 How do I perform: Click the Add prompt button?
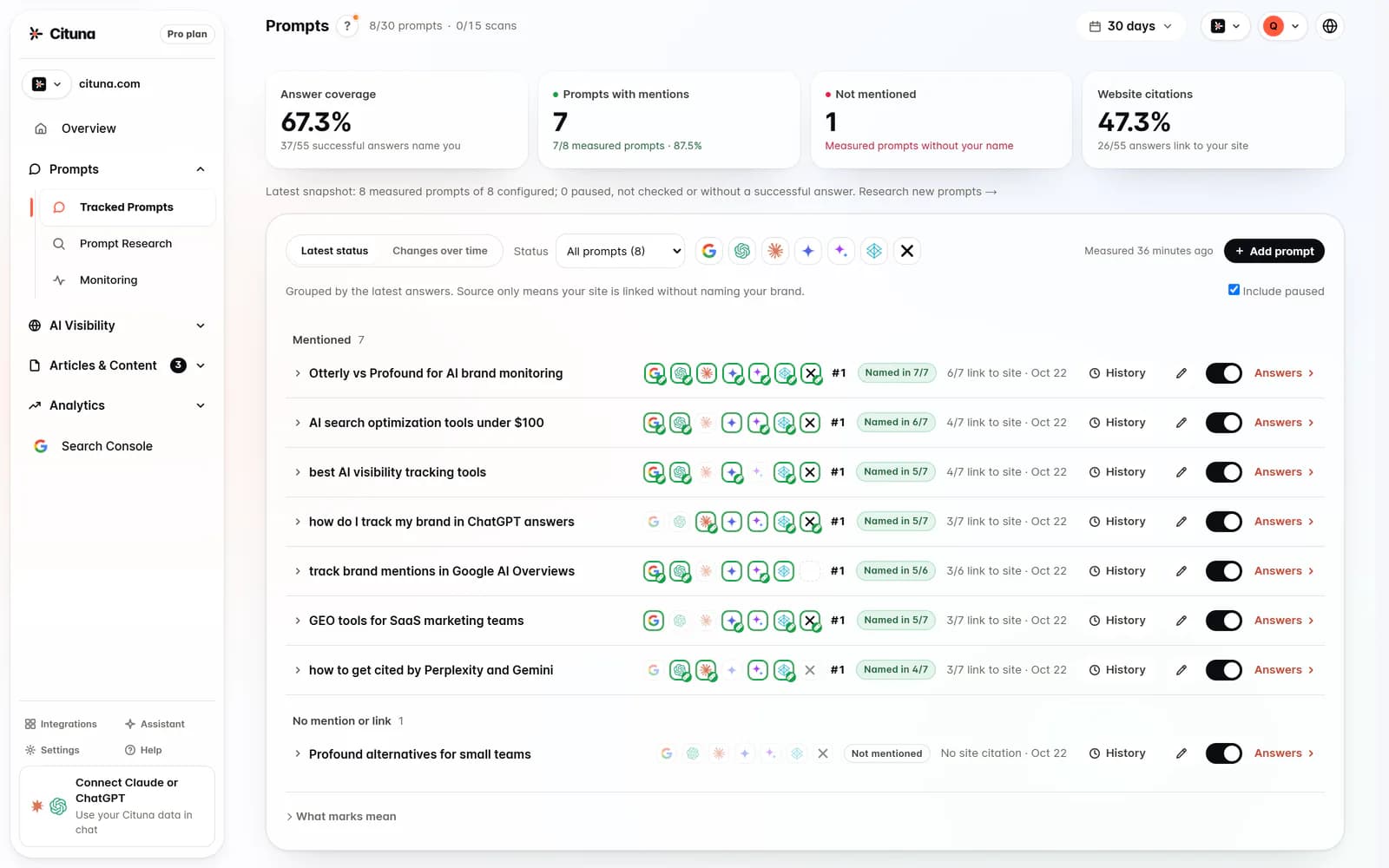coord(1274,251)
